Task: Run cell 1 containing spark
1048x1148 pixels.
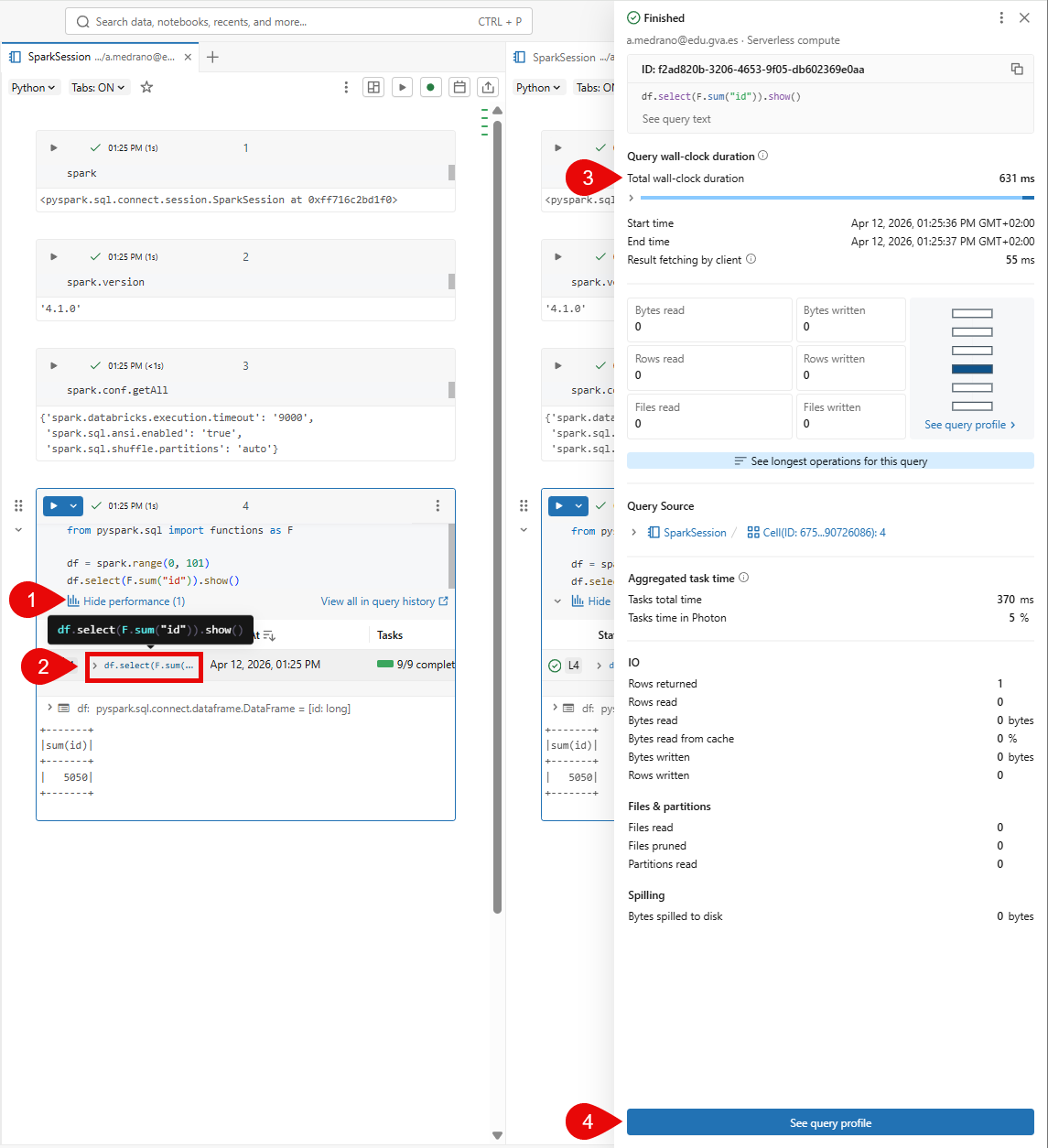Action: pos(53,147)
